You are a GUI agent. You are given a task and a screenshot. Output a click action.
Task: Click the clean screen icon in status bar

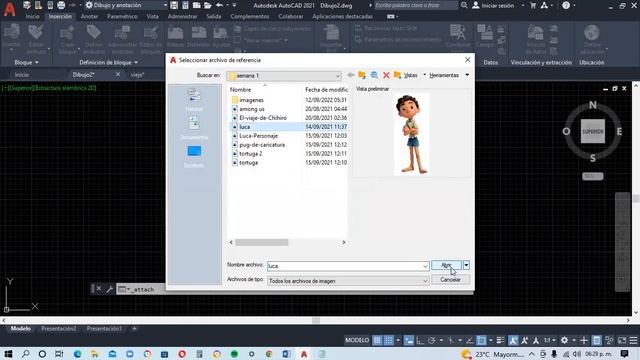pos(622,340)
